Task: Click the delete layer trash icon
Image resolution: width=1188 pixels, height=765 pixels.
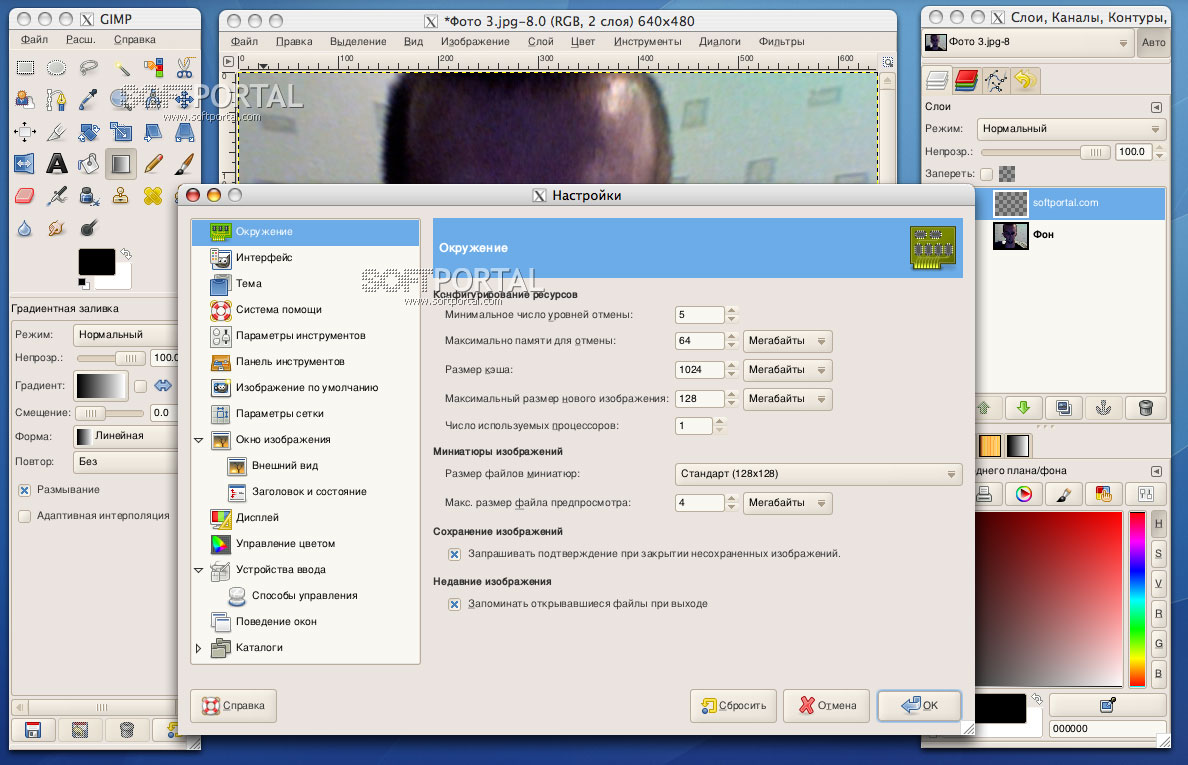Action: 1146,408
